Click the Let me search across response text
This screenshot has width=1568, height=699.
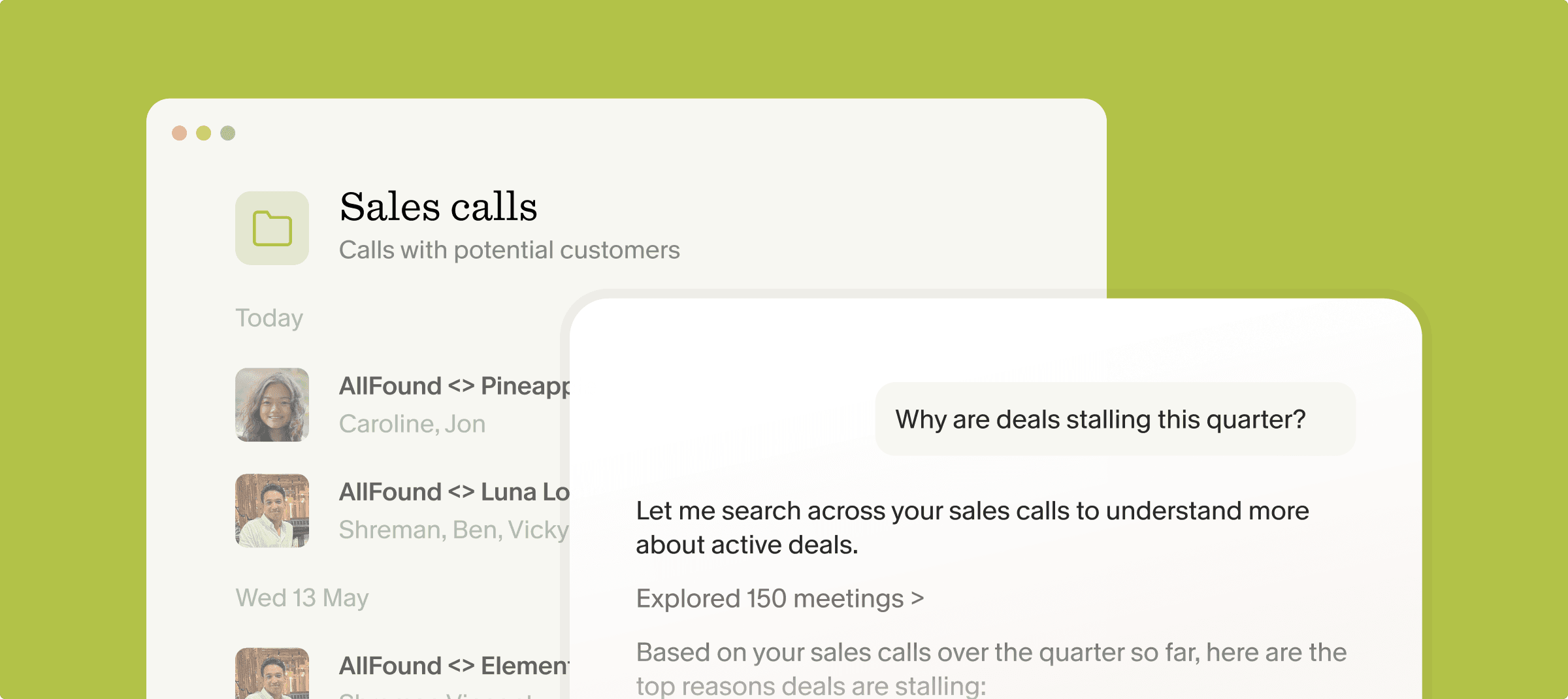(x=973, y=528)
